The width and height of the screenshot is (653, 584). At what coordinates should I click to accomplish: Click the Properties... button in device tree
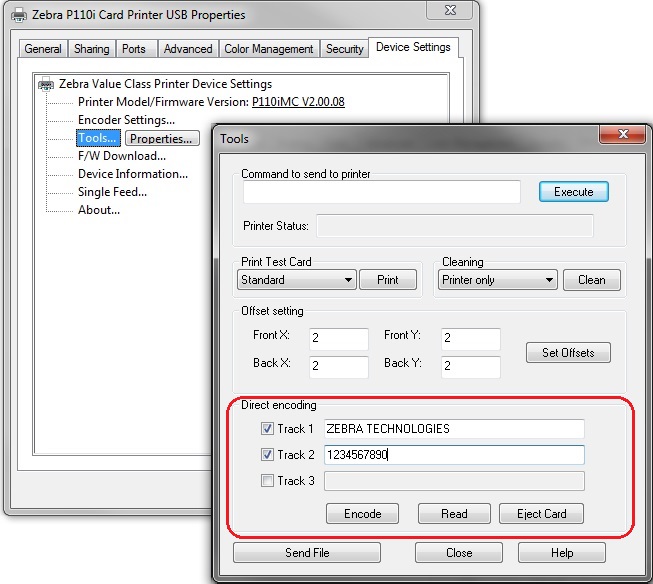coord(162,138)
